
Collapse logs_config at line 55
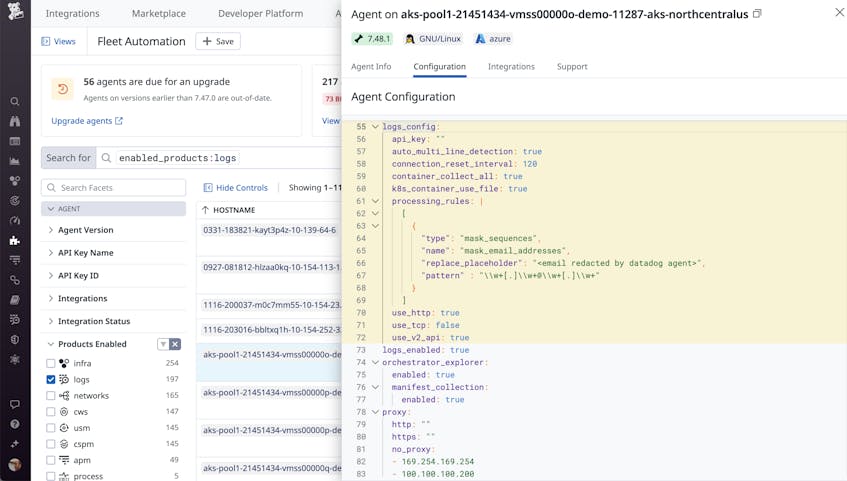(375, 126)
